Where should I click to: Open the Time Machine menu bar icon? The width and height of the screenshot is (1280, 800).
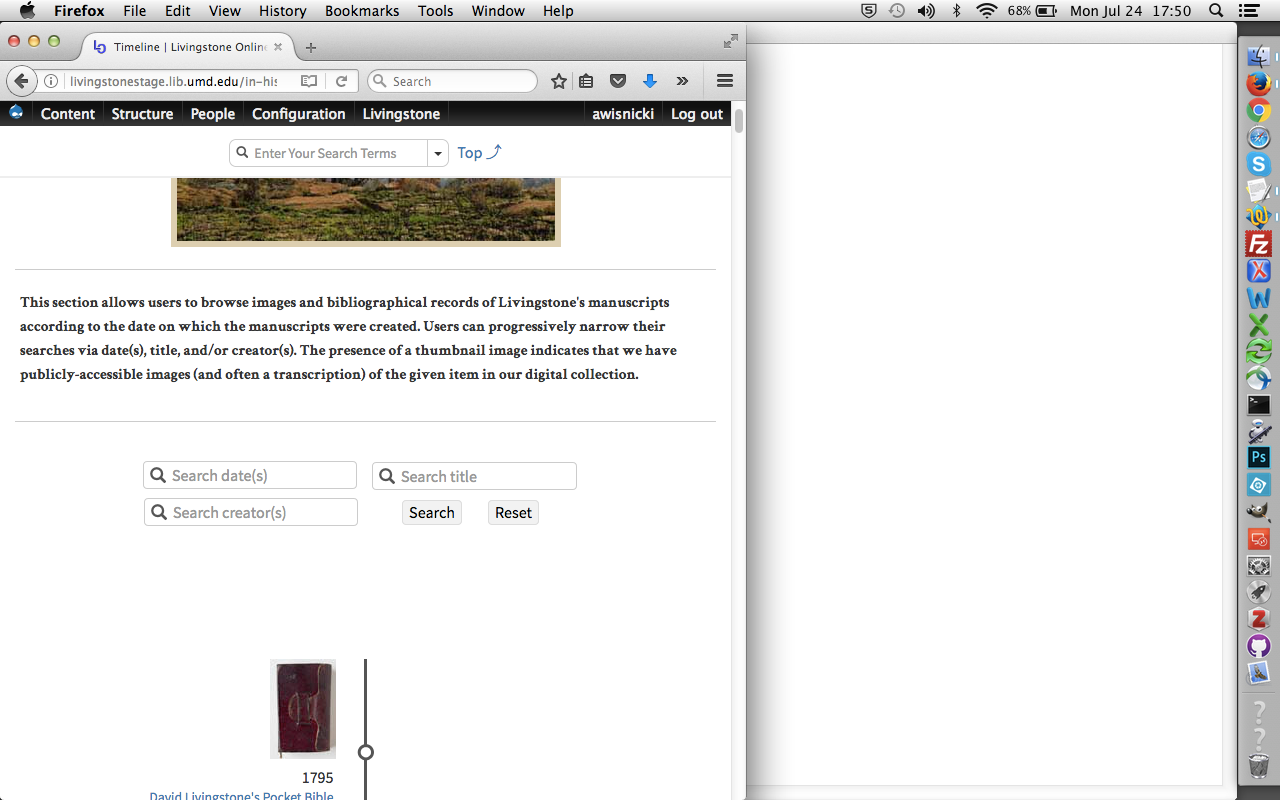898,11
